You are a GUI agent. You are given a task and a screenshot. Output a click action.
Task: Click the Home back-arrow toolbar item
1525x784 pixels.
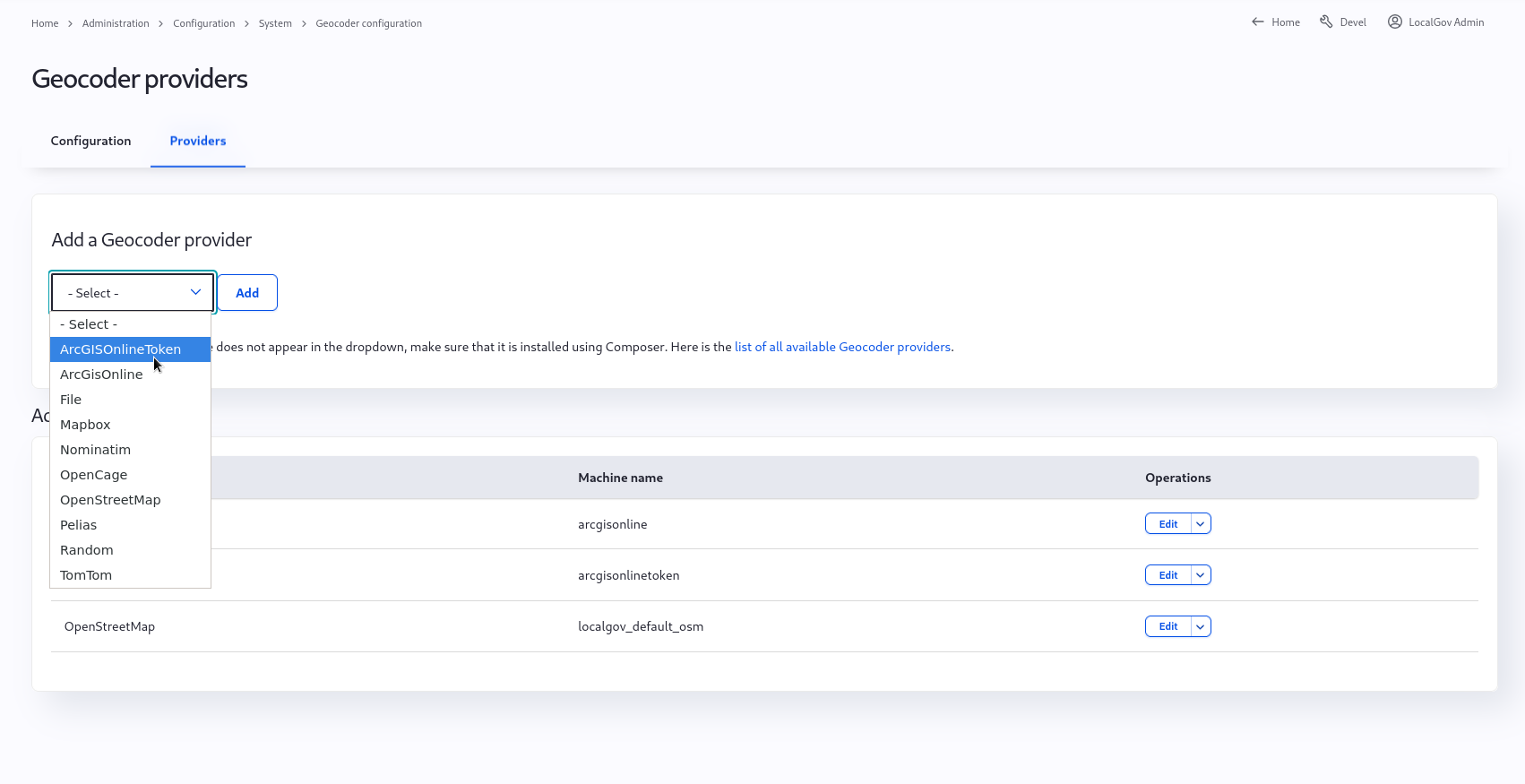[x=1275, y=22]
